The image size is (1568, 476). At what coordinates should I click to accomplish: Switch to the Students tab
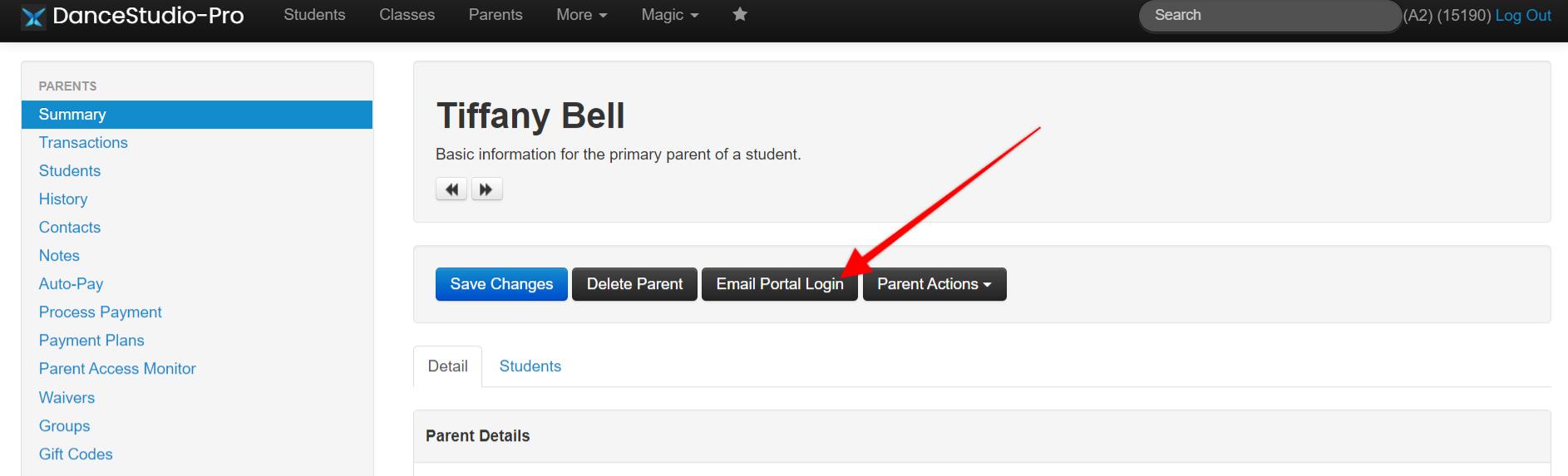pos(530,366)
